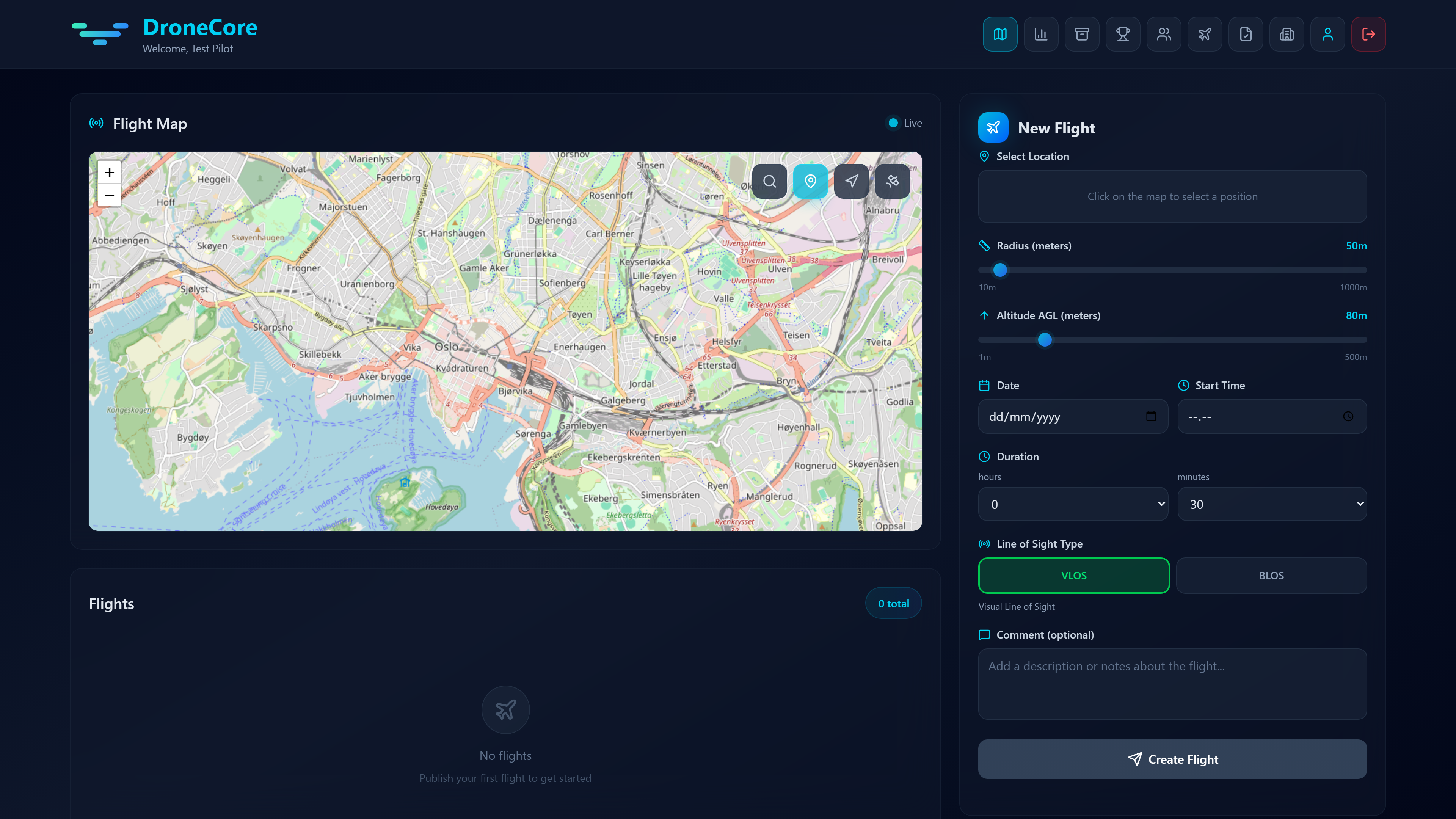Click the map search magnifier button
This screenshot has width=1456, height=819.
(769, 181)
